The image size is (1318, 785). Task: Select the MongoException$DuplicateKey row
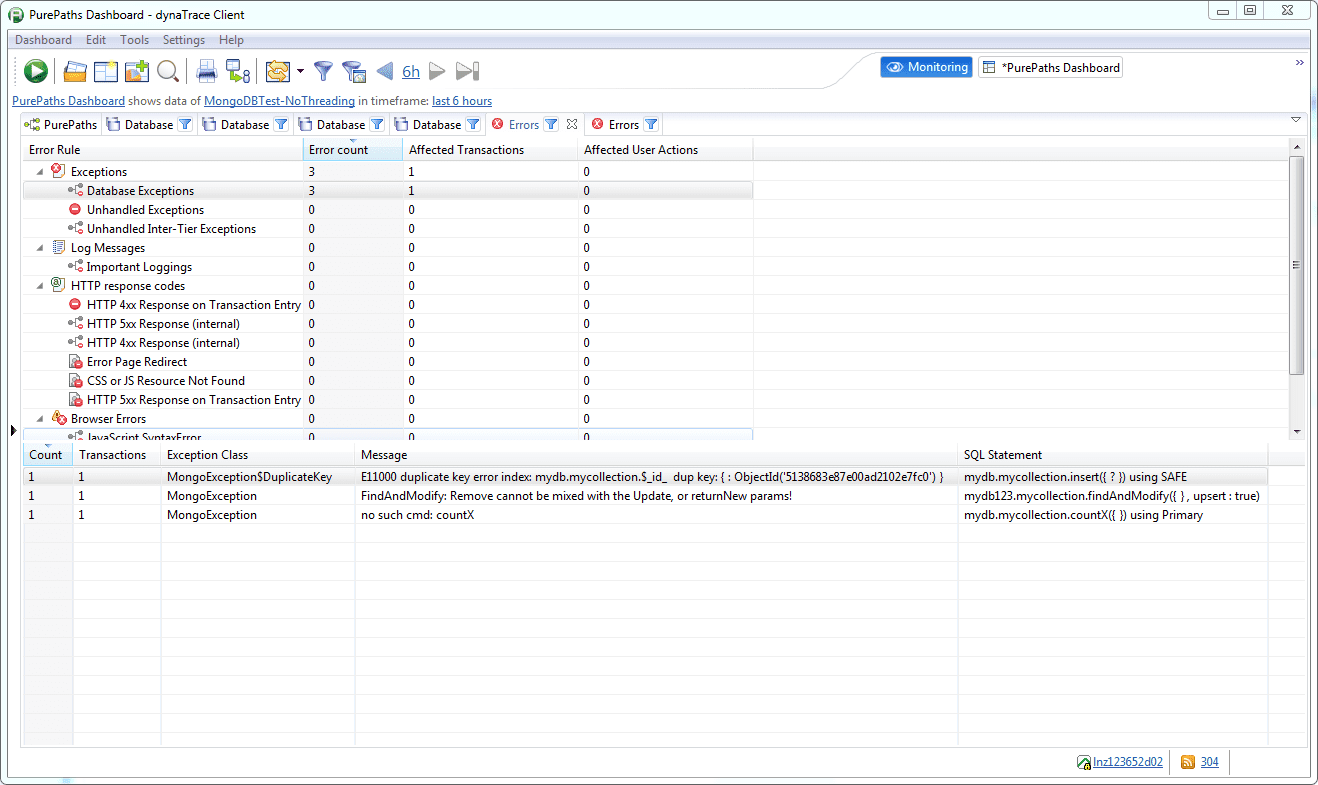[646, 477]
